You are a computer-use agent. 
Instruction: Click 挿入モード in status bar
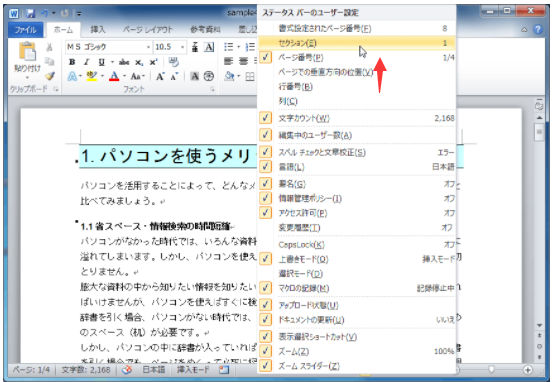(x=193, y=370)
